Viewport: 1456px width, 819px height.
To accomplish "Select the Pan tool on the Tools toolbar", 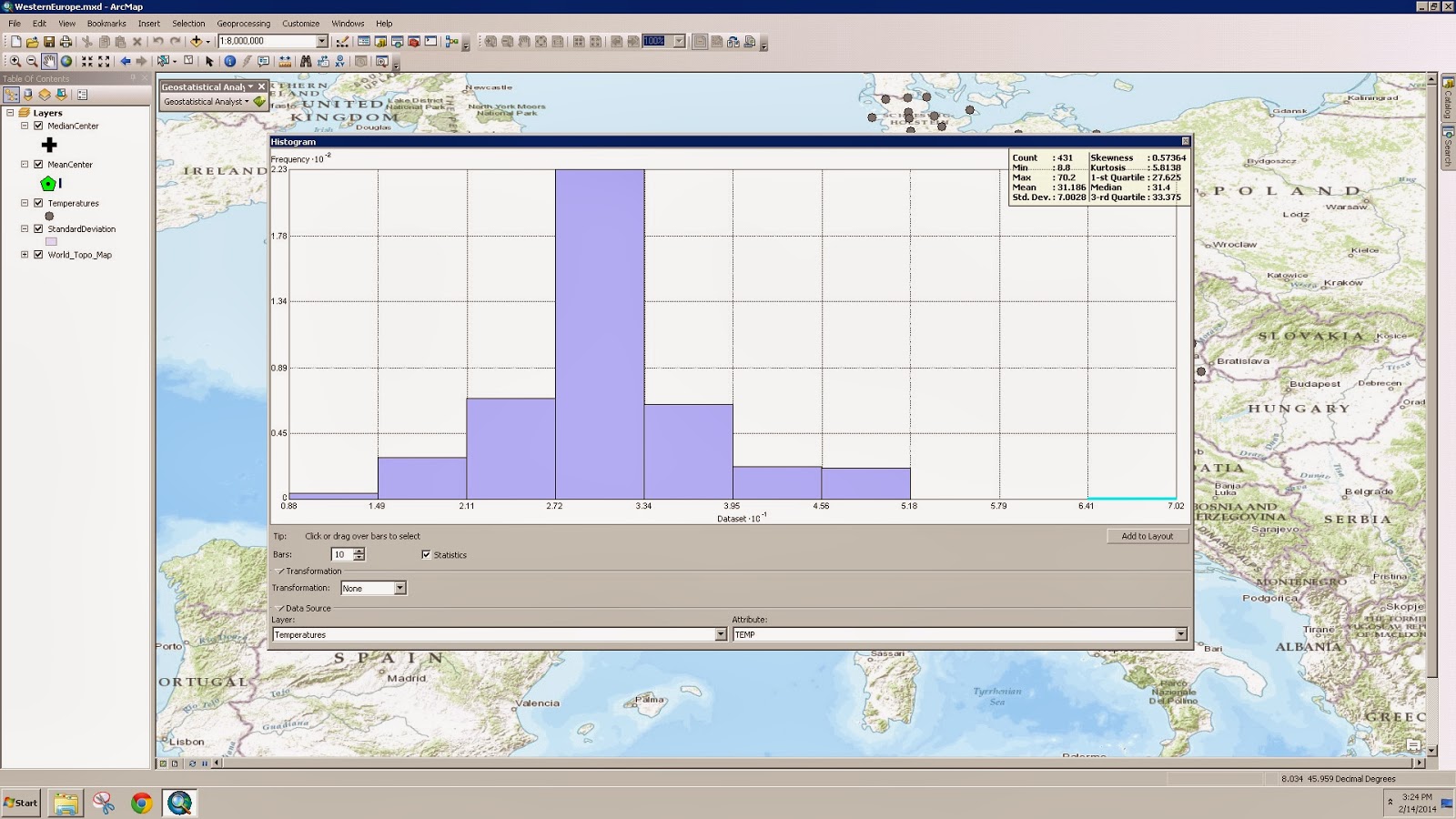I will click(x=50, y=62).
